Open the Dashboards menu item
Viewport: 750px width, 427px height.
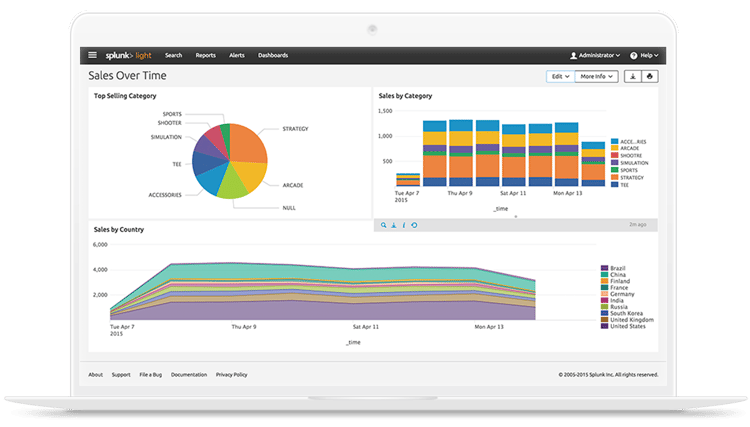click(x=273, y=55)
